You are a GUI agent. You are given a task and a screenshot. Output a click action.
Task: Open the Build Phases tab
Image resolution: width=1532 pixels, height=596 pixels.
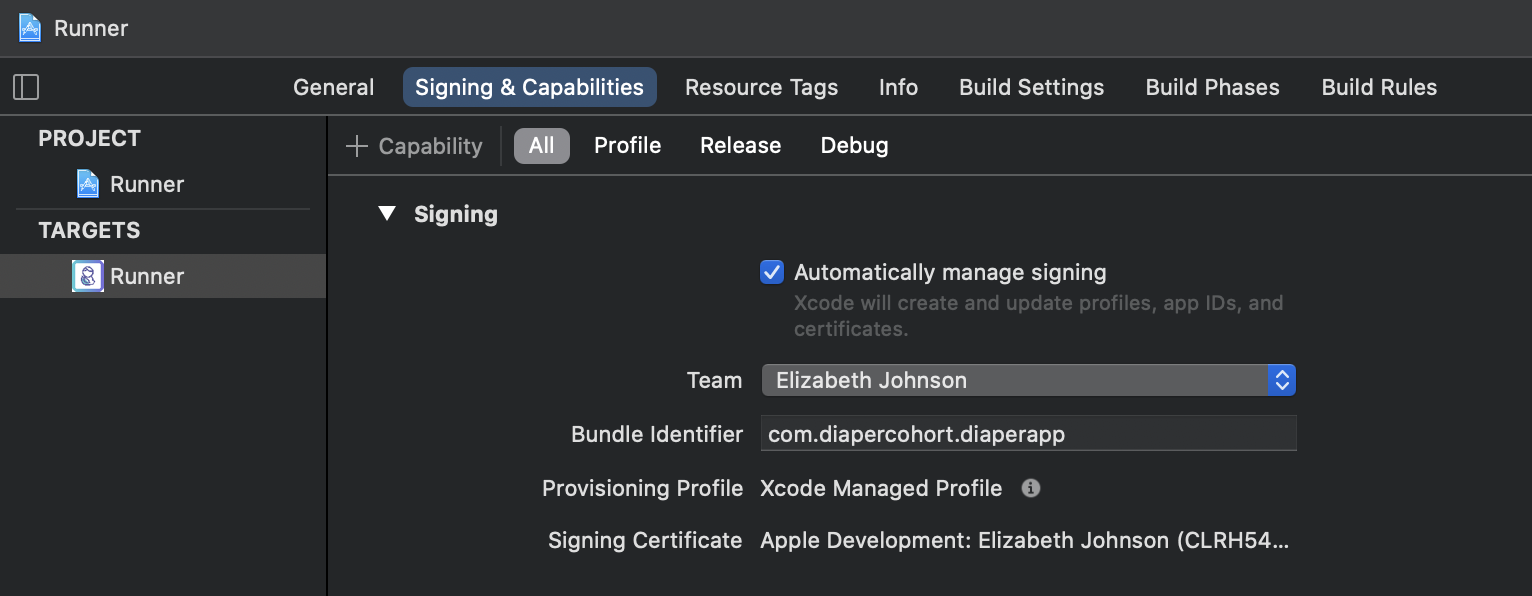[x=1213, y=87]
